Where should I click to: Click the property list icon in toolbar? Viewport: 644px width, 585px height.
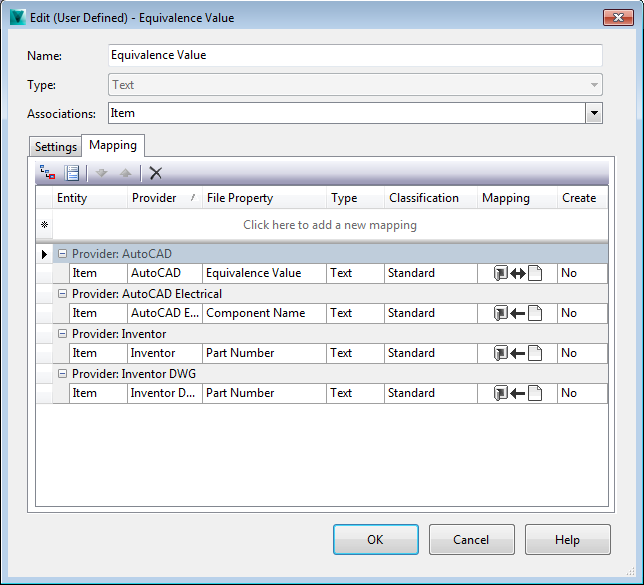click(72, 173)
